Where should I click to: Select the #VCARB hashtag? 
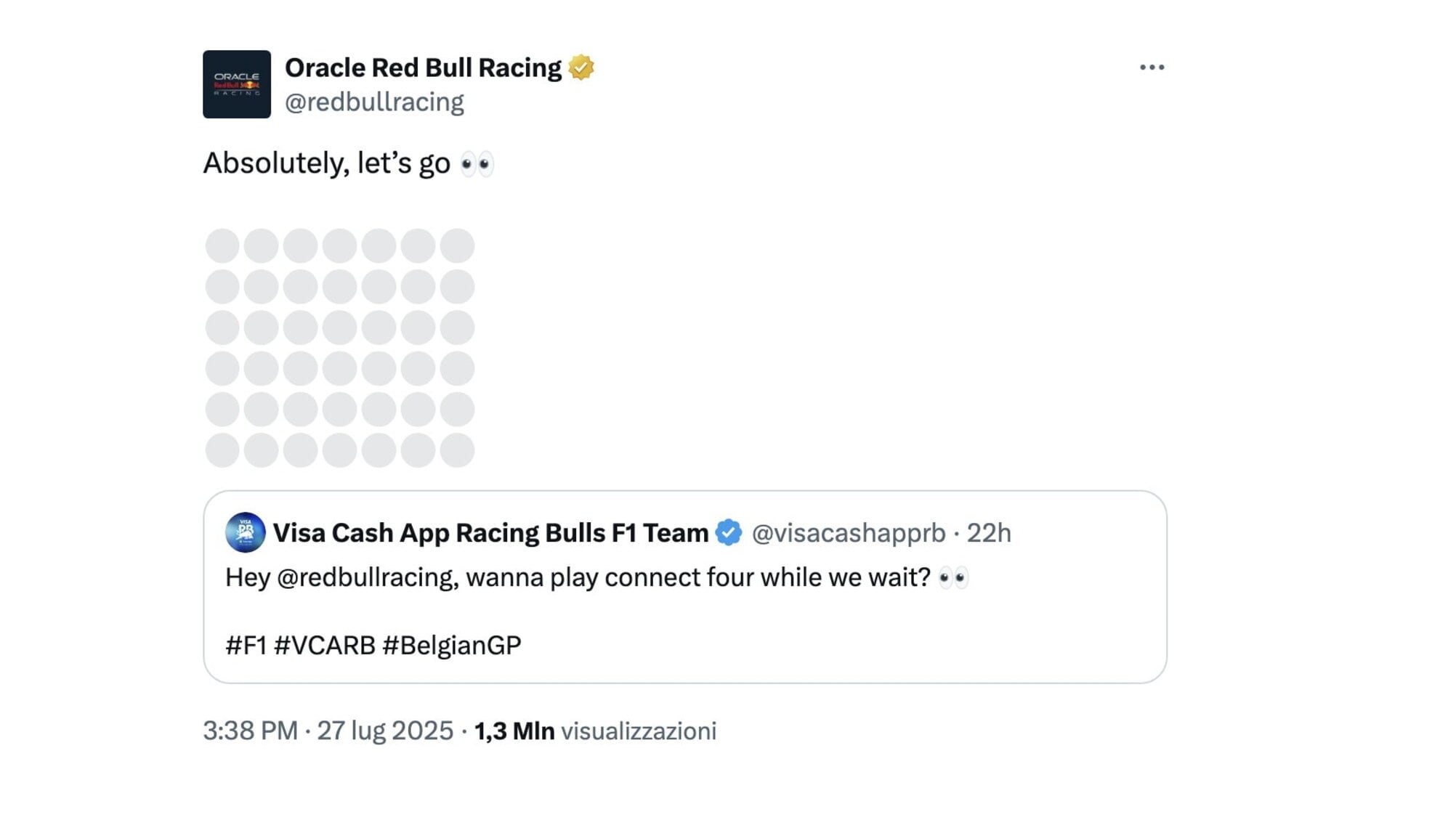pyautogui.click(x=324, y=645)
